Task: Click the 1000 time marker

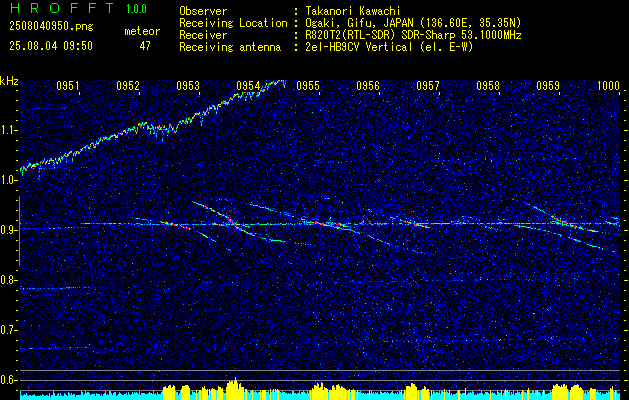Action: point(608,86)
